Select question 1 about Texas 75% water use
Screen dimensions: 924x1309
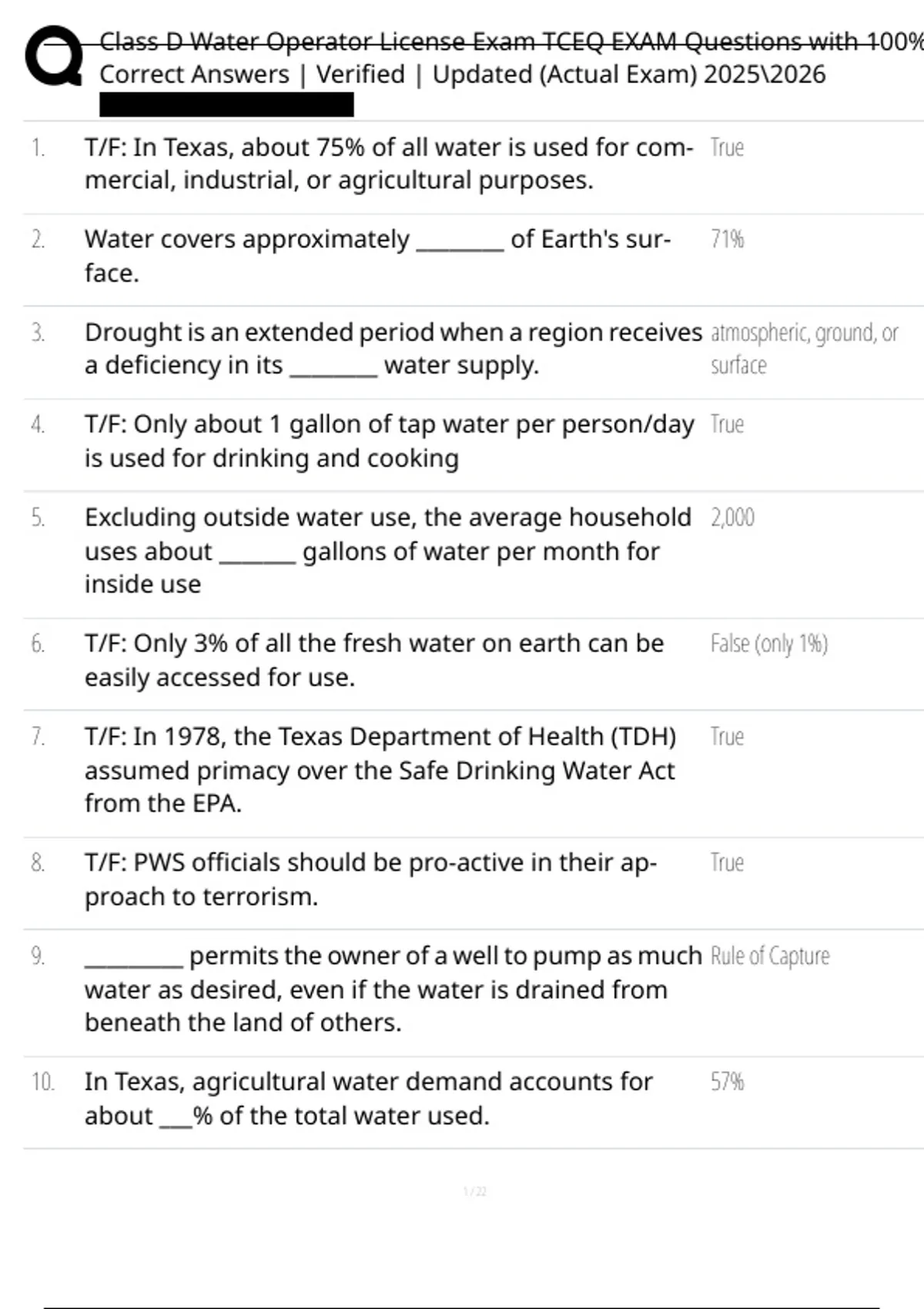(388, 163)
